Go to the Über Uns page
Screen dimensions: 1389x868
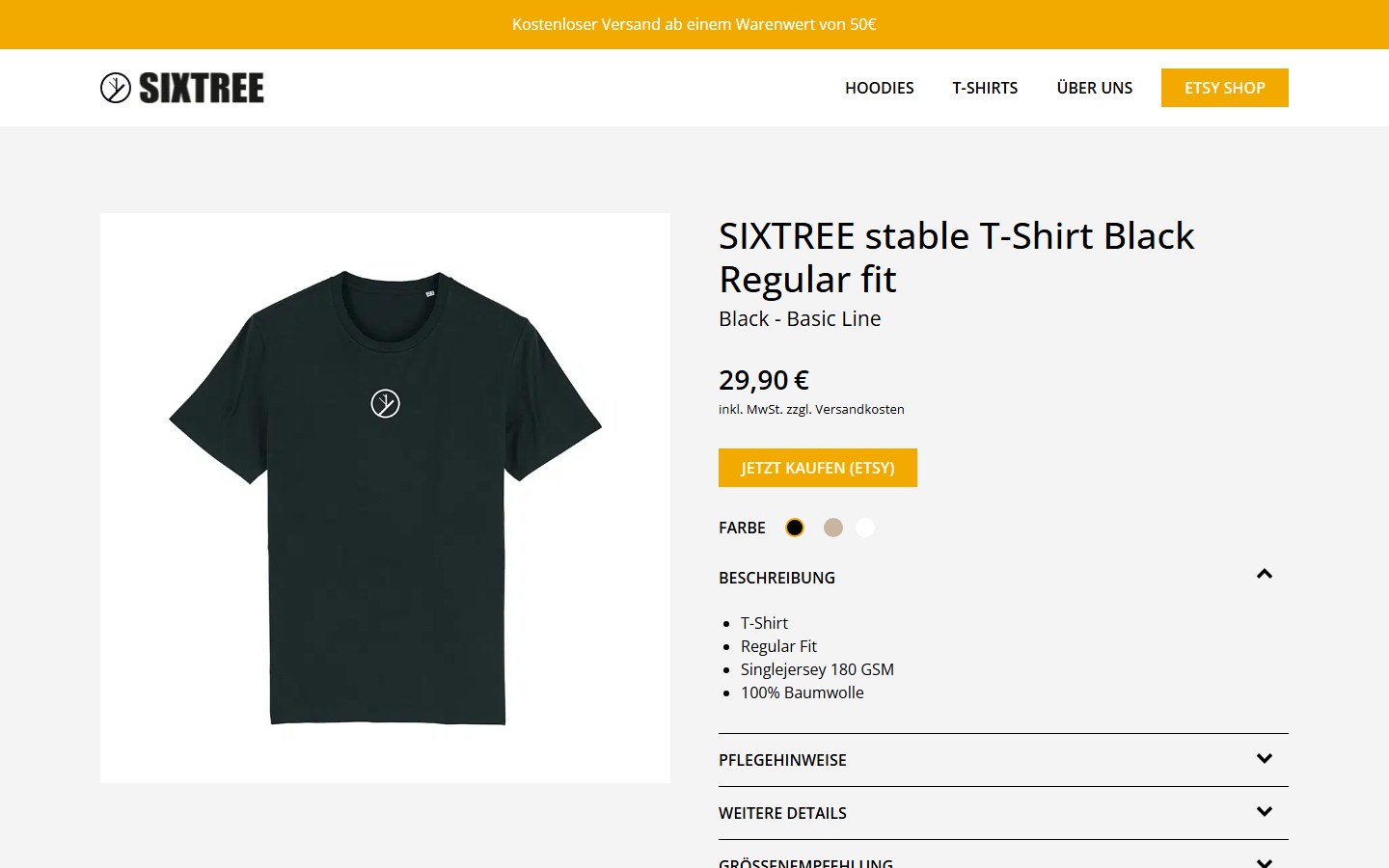click(1094, 88)
